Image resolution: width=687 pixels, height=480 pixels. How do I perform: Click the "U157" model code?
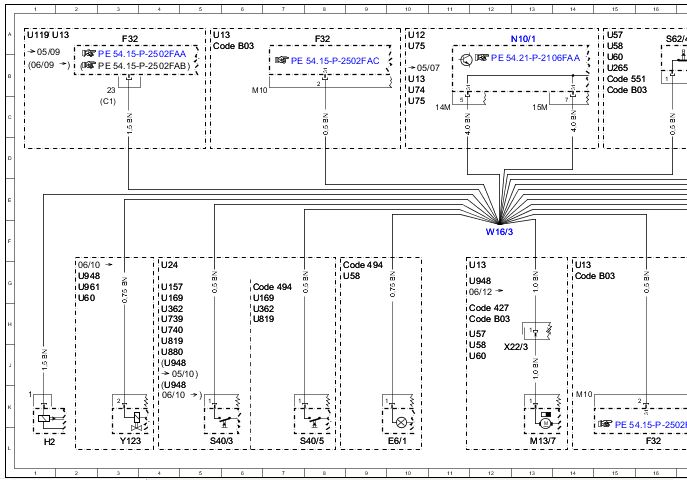tap(172, 287)
